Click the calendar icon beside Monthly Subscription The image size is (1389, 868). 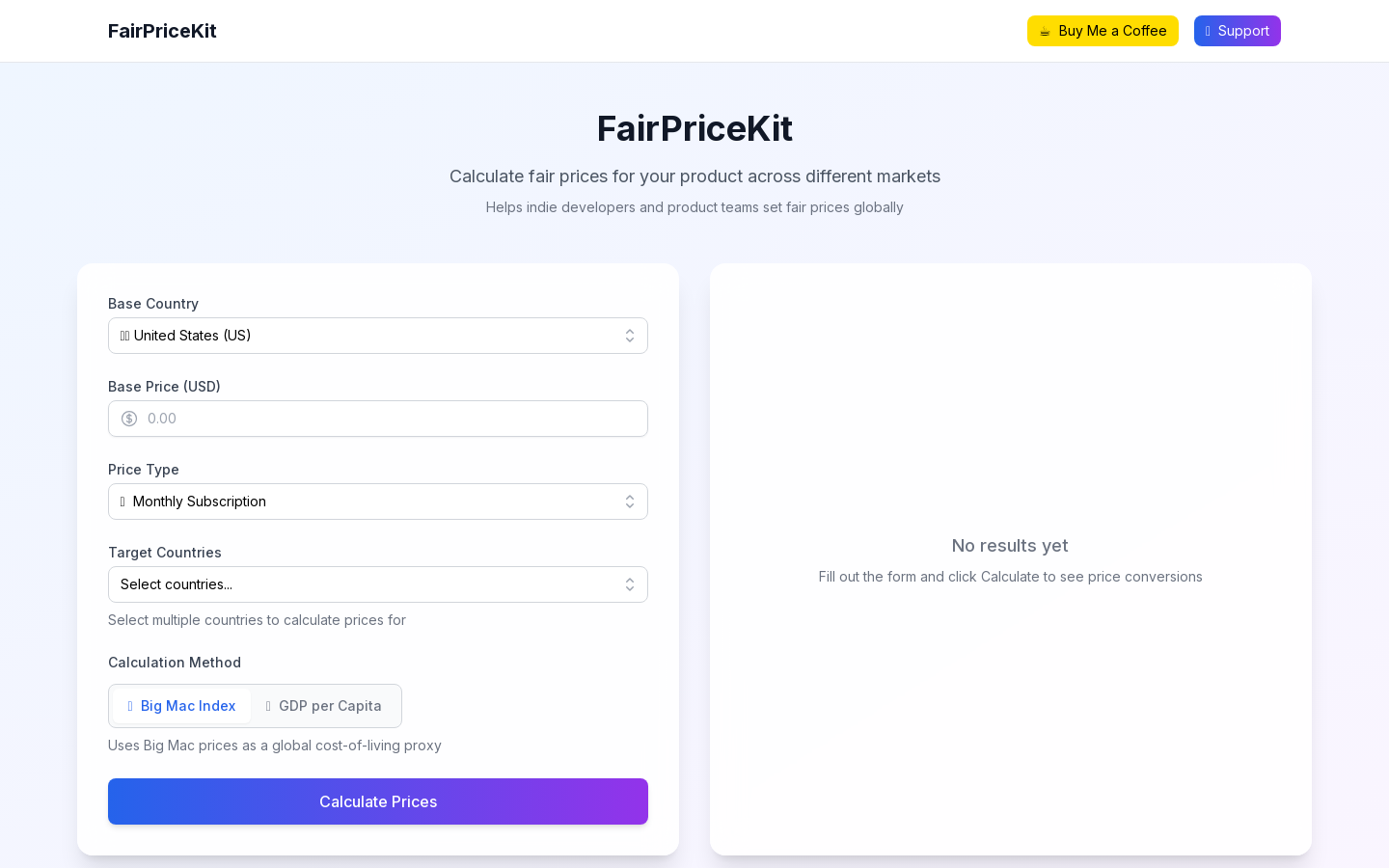pos(123,502)
